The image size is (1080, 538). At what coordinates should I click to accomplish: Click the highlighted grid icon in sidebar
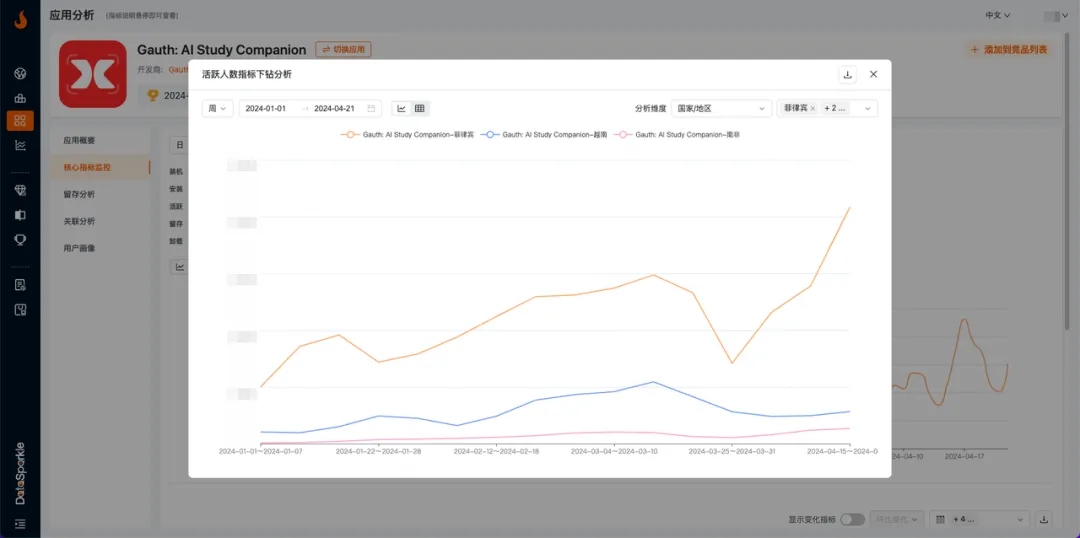coord(20,121)
